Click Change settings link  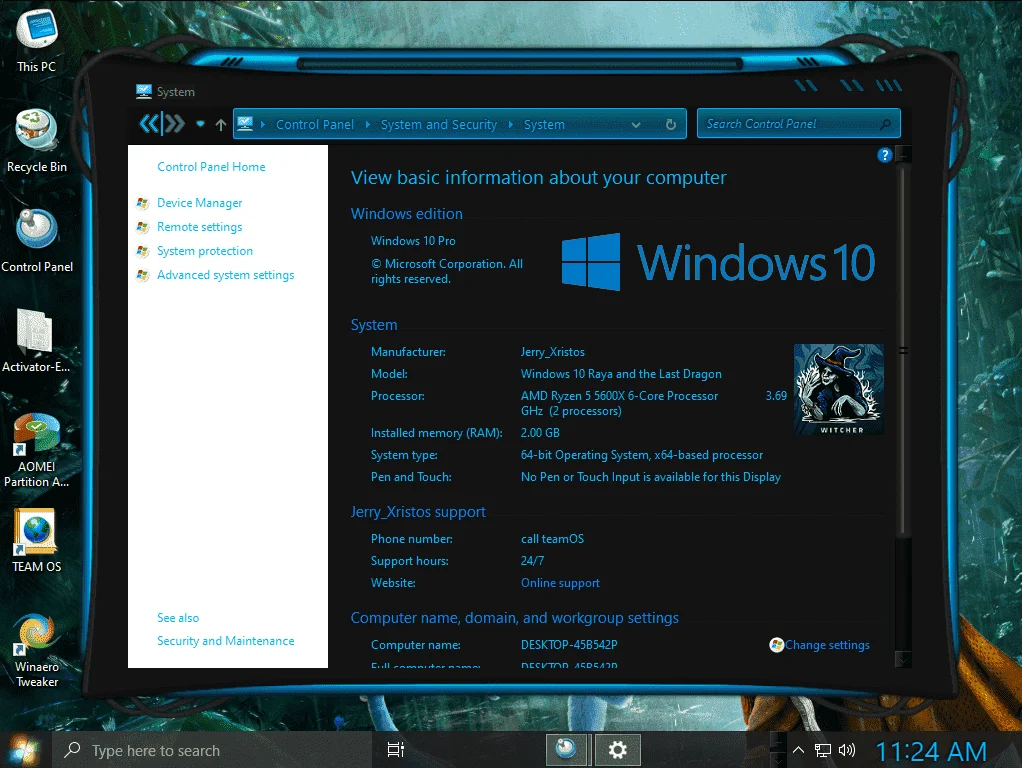click(x=827, y=645)
